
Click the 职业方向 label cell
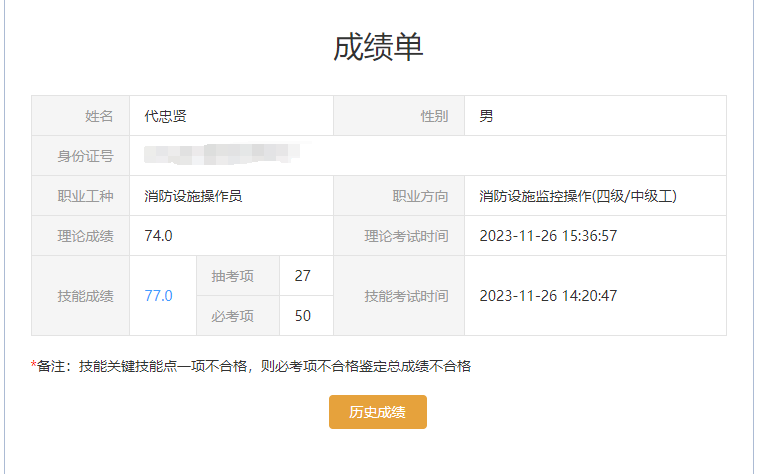(x=399, y=196)
